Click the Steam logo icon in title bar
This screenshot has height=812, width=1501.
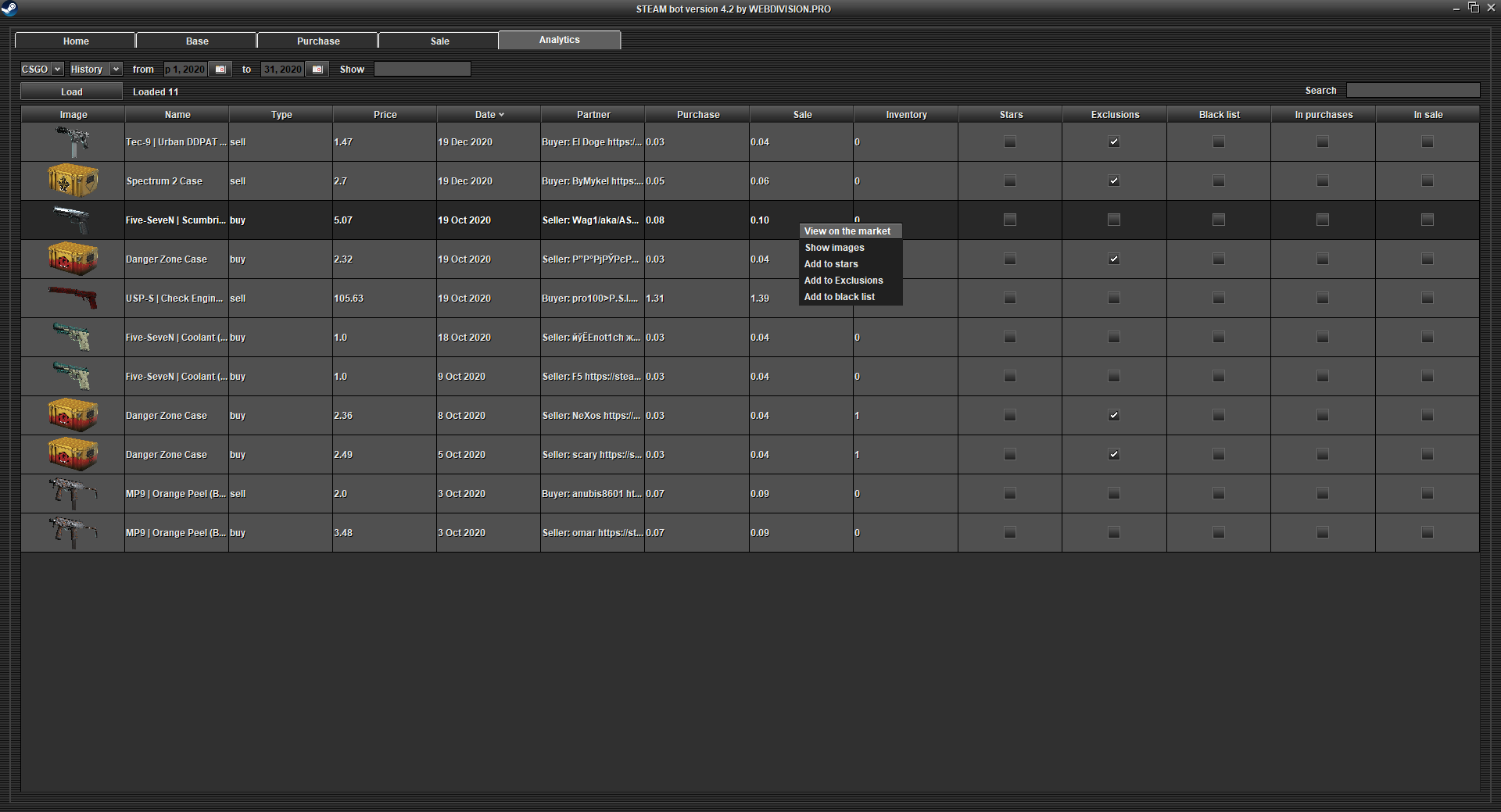9,9
